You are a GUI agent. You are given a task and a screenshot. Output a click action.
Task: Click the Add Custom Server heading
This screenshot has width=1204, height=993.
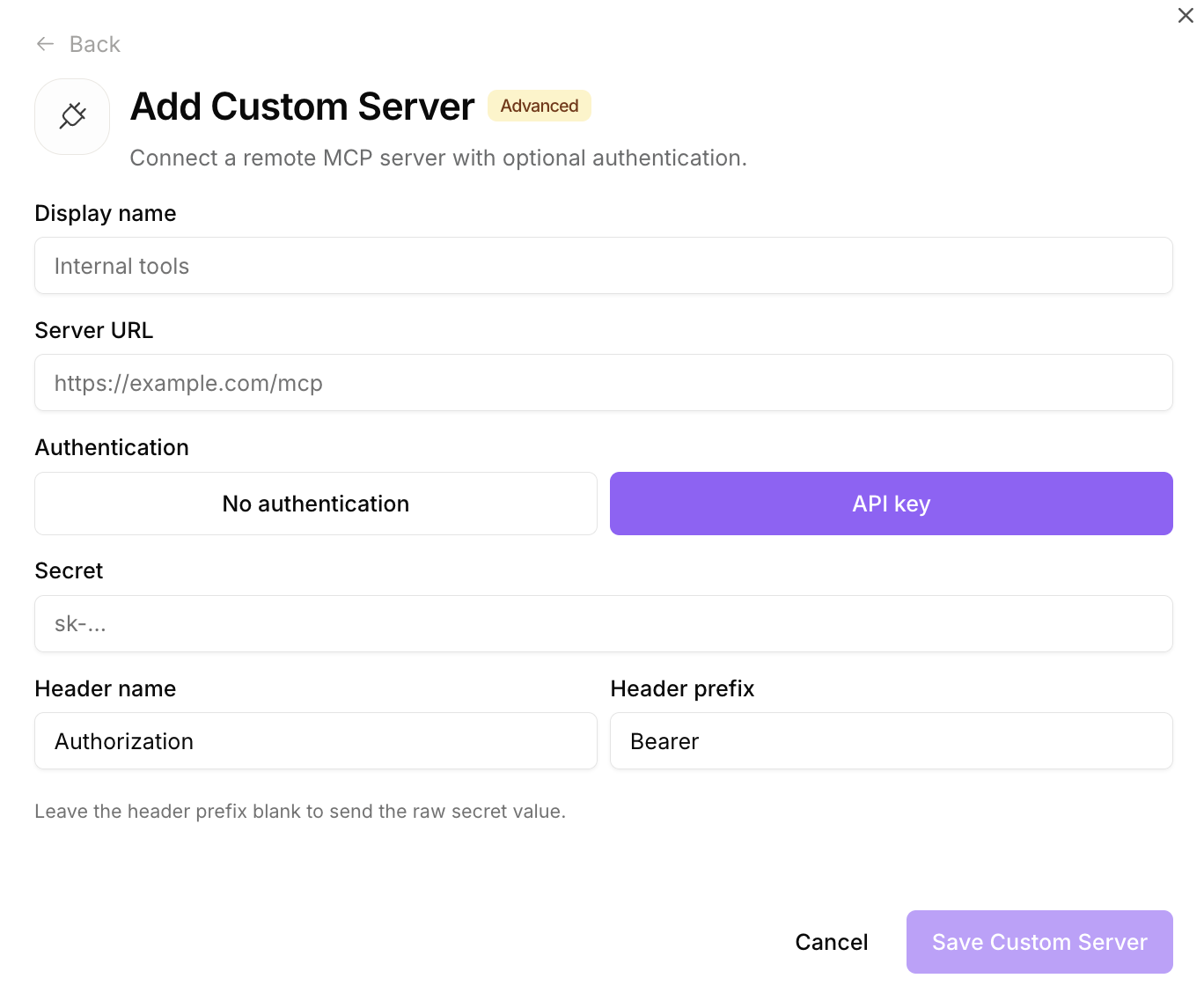coord(302,107)
